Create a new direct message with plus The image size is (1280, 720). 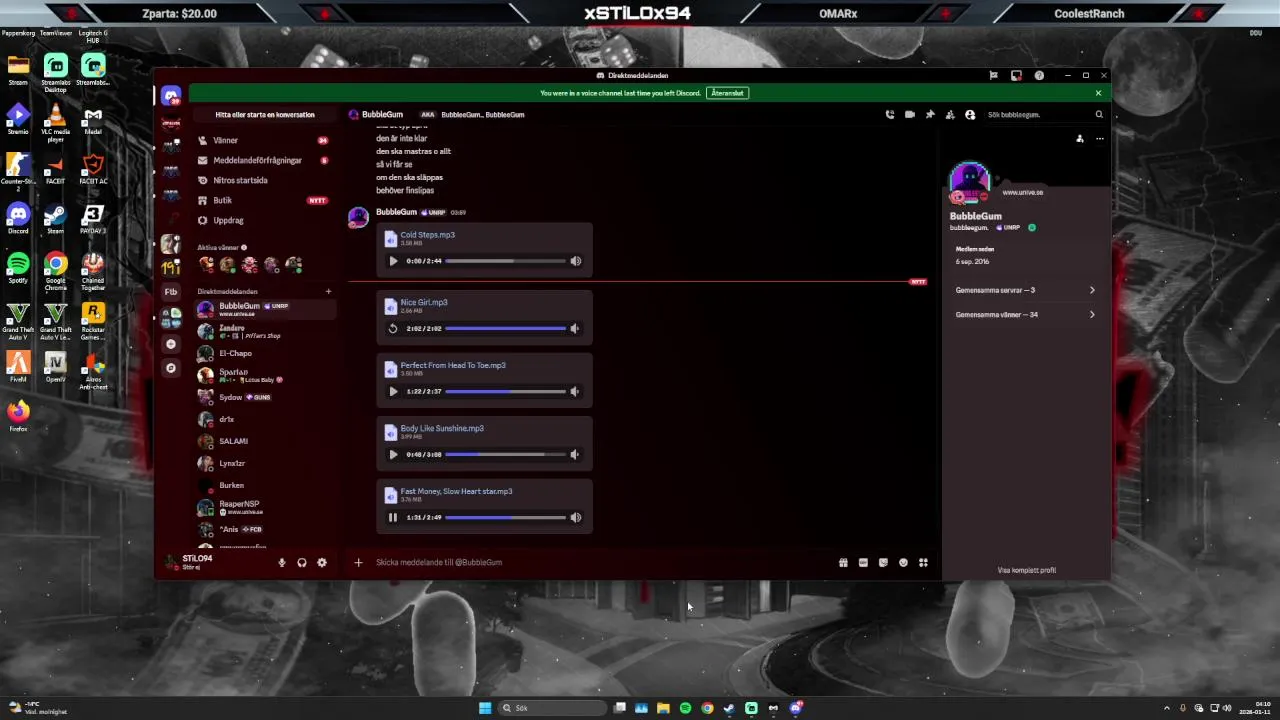point(328,292)
